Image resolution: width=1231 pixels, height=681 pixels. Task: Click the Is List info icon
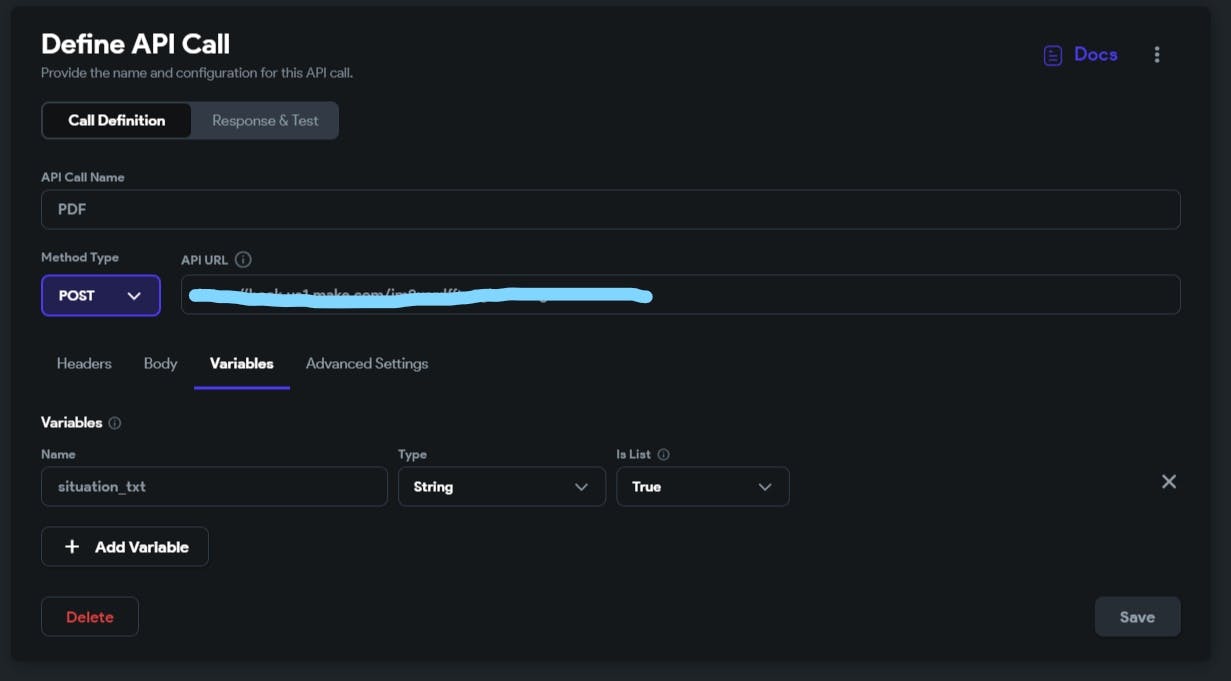click(x=663, y=454)
